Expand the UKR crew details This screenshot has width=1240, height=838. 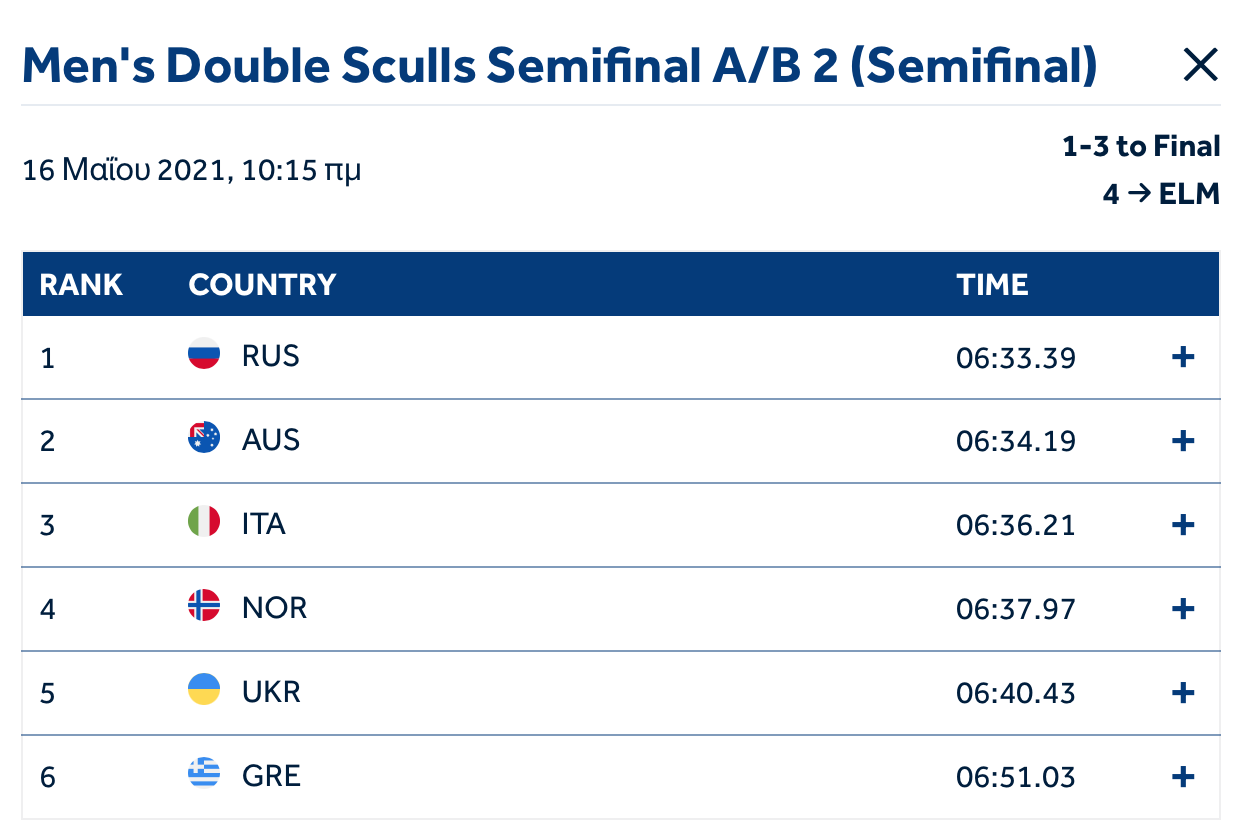1183,692
